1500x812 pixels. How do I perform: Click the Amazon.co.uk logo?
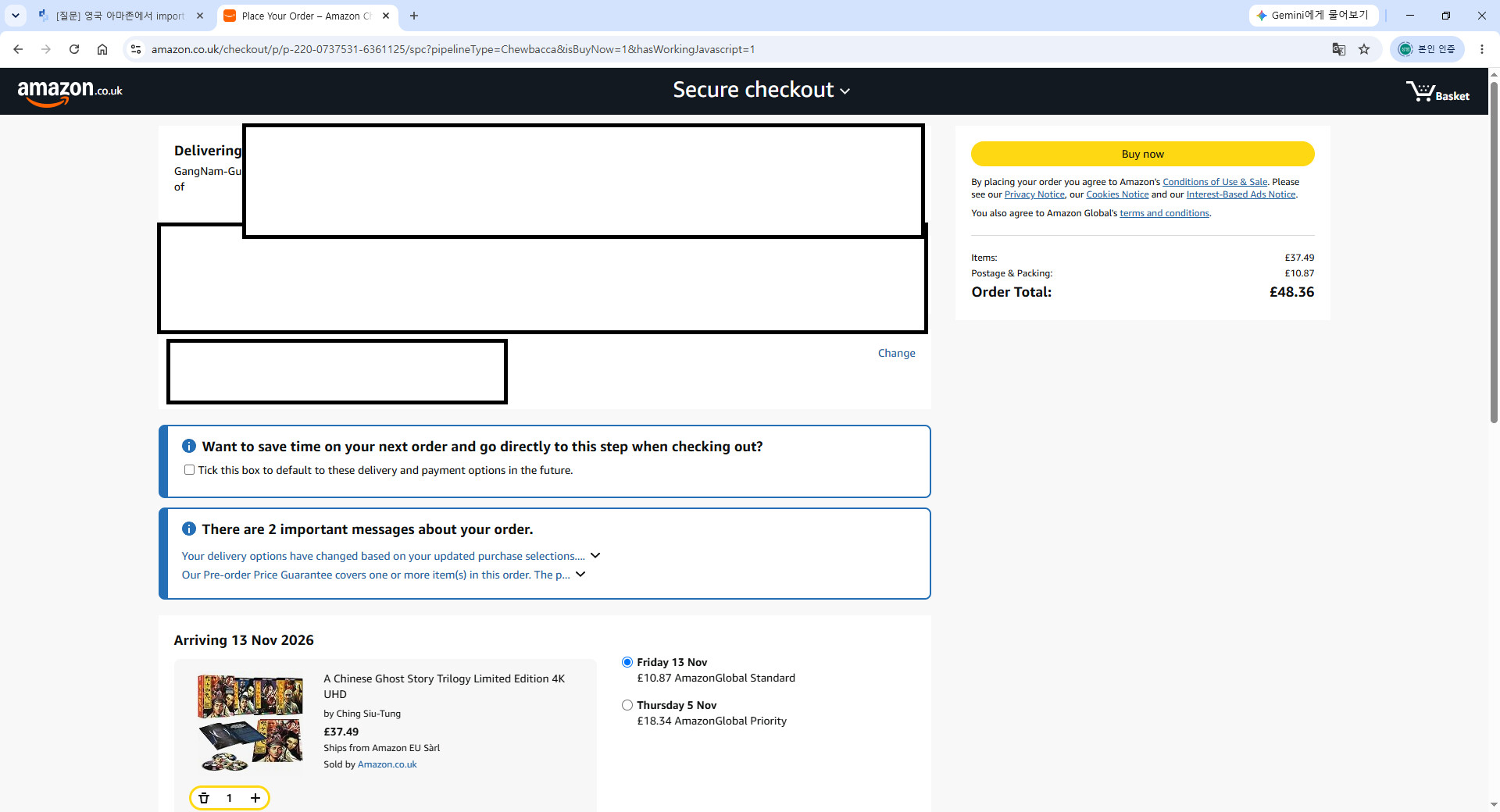tap(70, 92)
